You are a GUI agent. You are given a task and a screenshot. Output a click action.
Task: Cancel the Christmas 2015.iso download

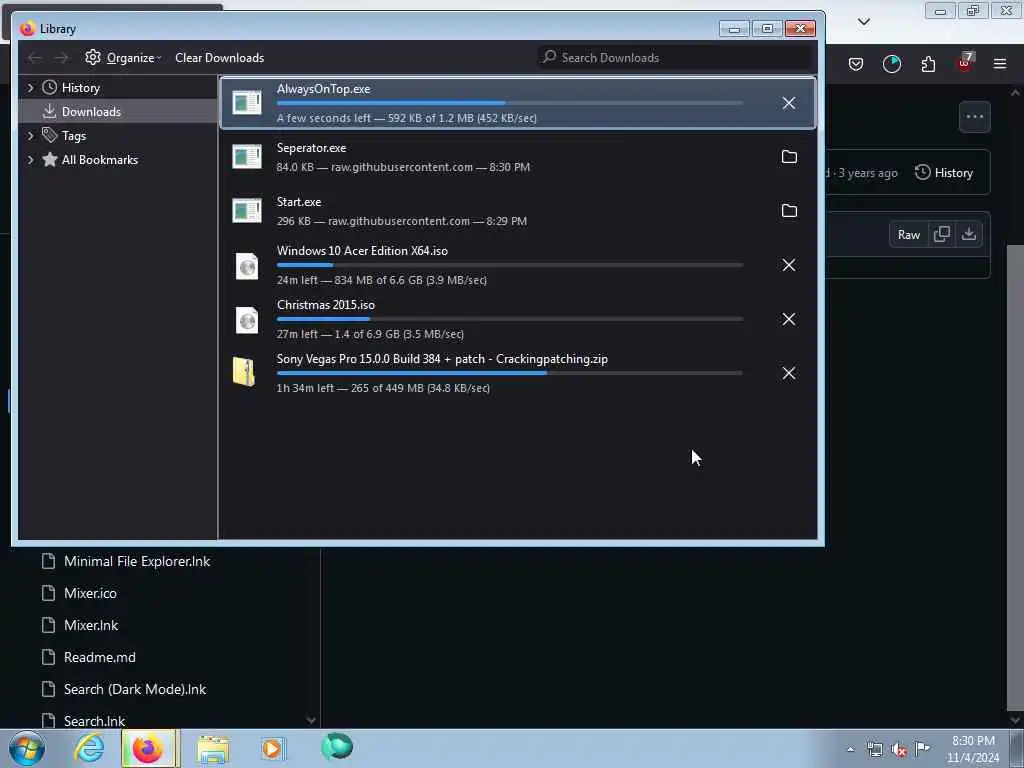click(x=788, y=319)
